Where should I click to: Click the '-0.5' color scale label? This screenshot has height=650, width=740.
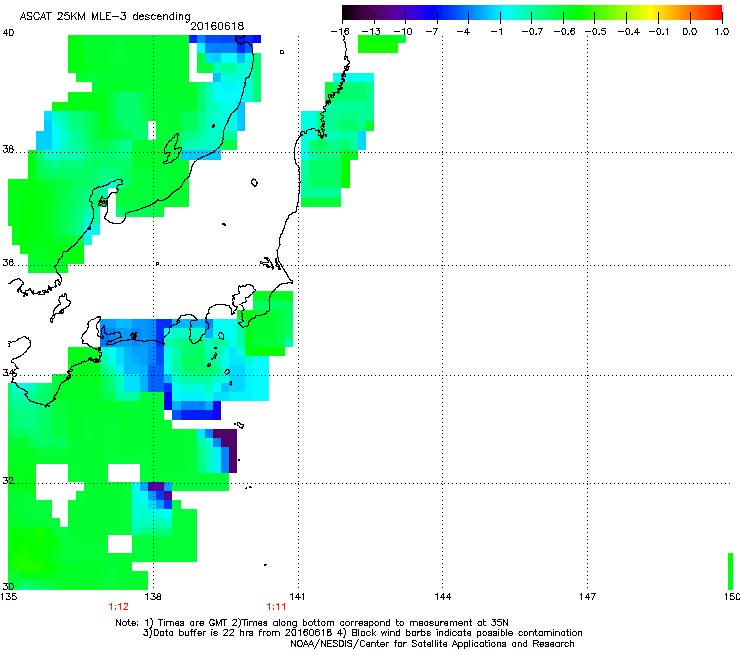pos(596,32)
